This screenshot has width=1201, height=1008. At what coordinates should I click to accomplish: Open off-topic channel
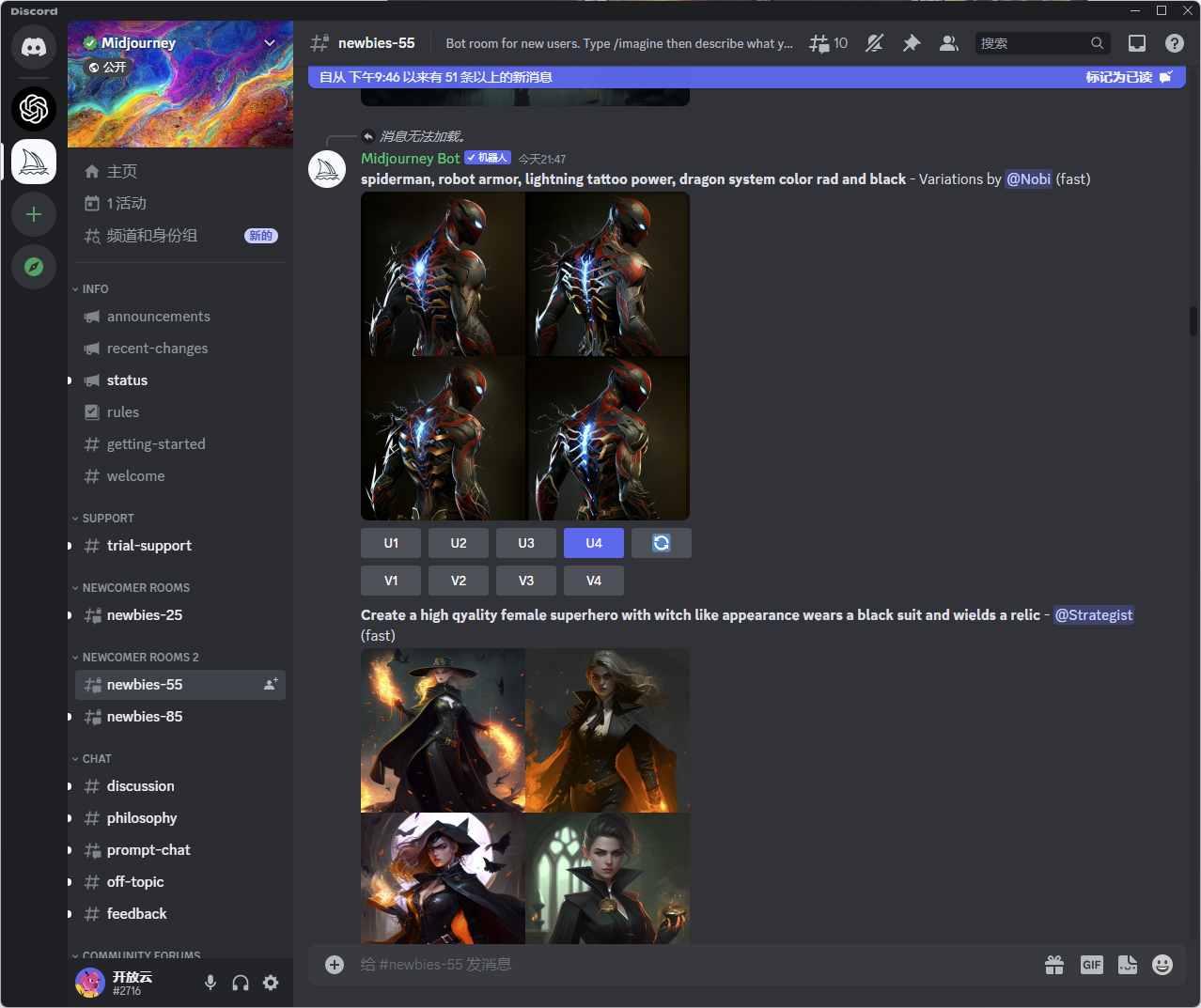pyautogui.click(x=180, y=882)
